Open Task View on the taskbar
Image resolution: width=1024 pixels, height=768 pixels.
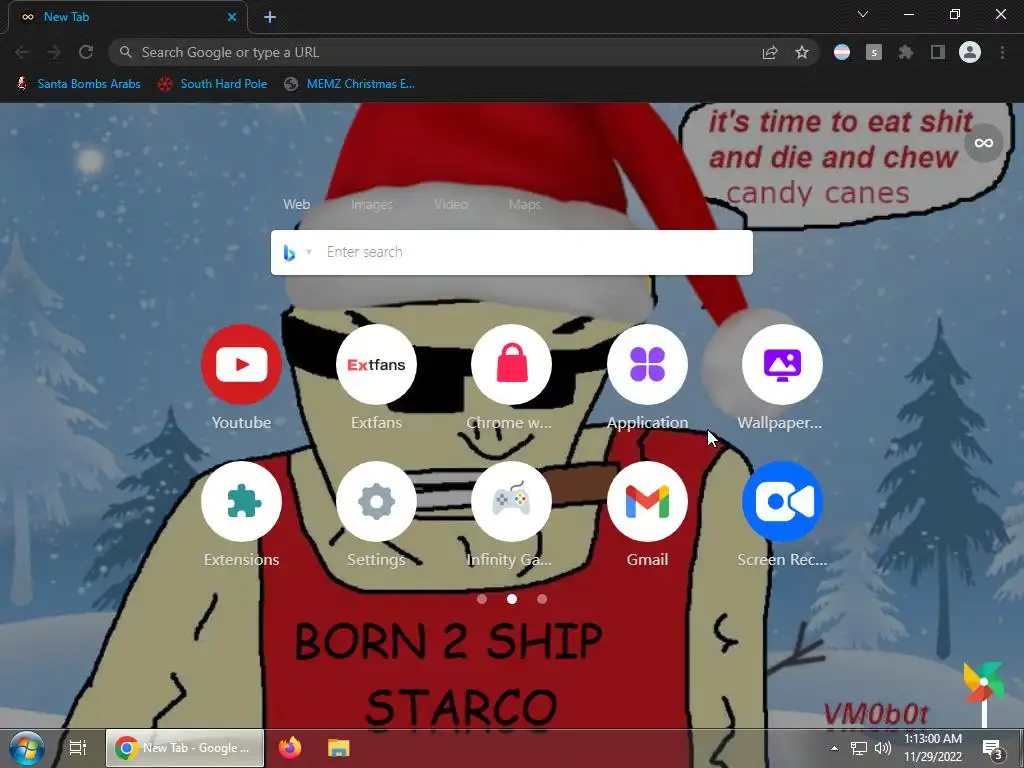tap(78, 748)
